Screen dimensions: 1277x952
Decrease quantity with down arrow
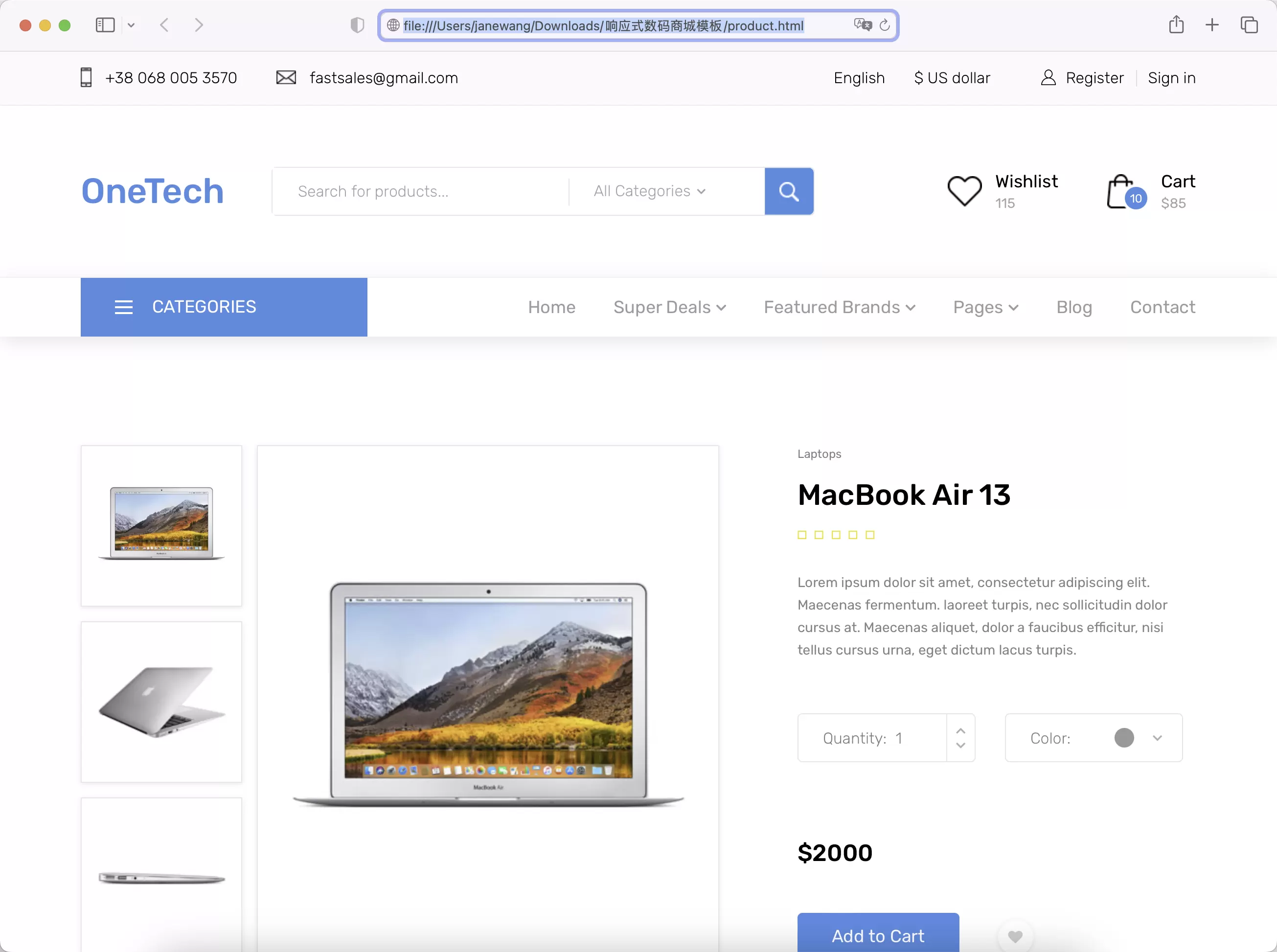pos(960,745)
